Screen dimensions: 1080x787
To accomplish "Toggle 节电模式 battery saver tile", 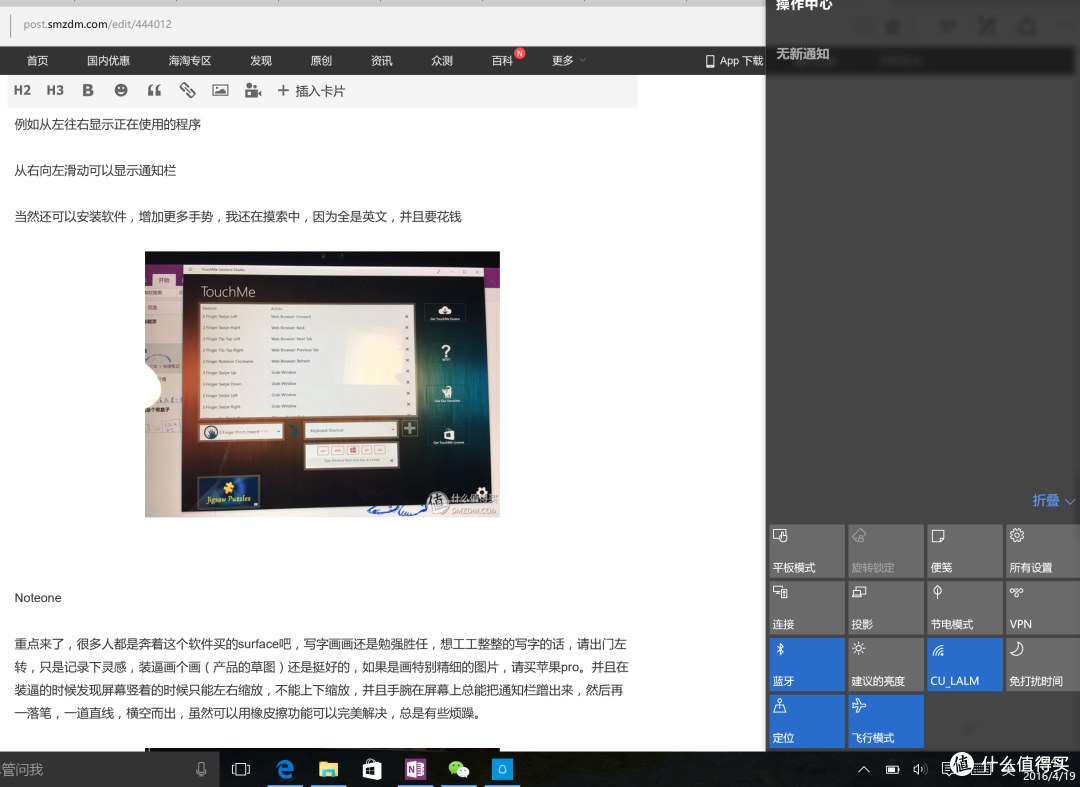I will pyautogui.click(x=964, y=607).
